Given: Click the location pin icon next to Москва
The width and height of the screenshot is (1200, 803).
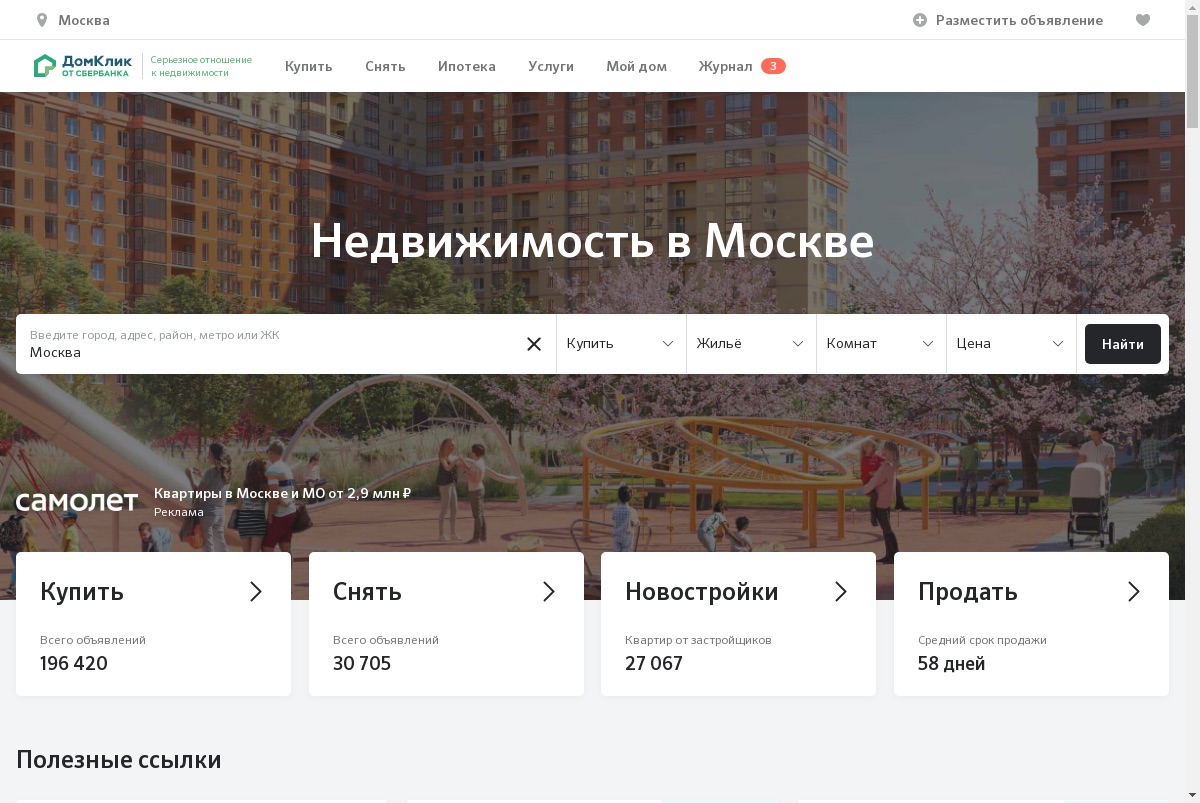Looking at the screenshot, I should pyautogui.click(x=42, y=20).
